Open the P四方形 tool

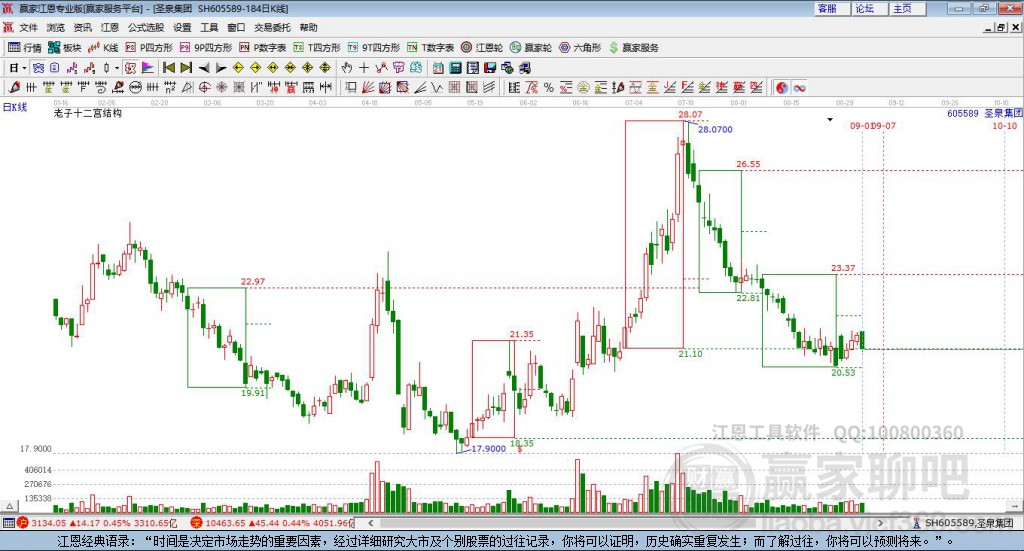pyautogui.click(x=149, y=48)
